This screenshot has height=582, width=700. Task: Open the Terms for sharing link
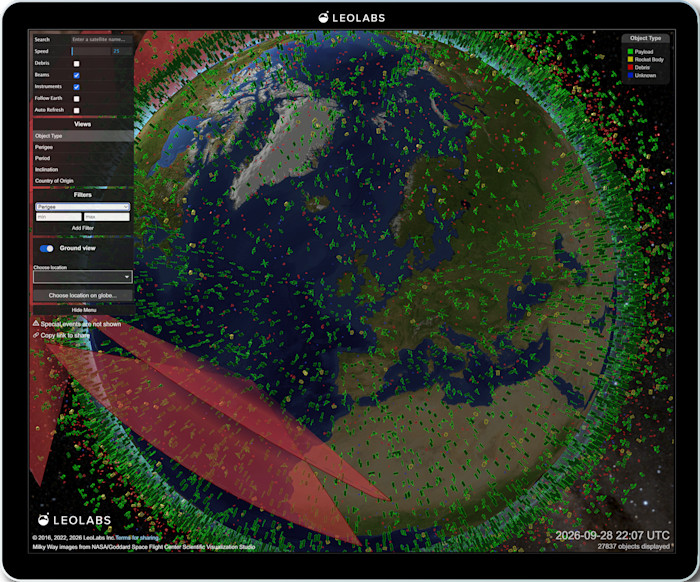tap(137, 537)
